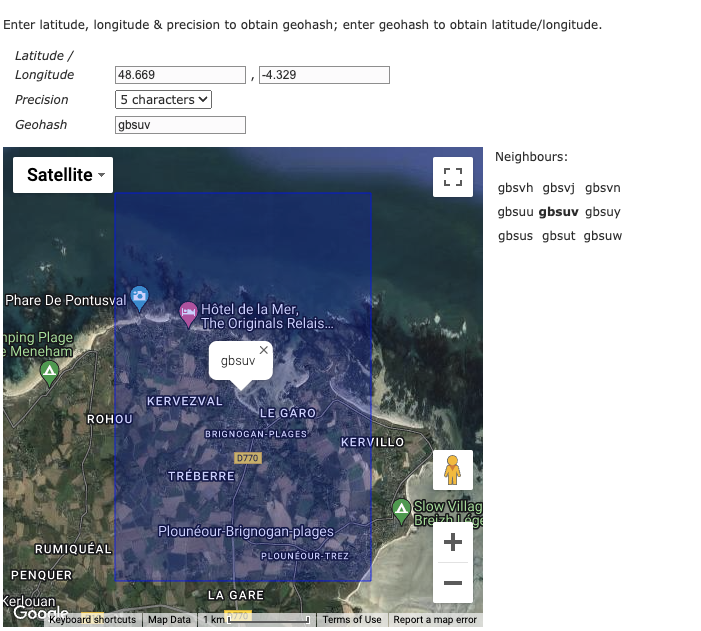Click Report a map error link
This screenshot has height=631, width=701.
[435, 620]
